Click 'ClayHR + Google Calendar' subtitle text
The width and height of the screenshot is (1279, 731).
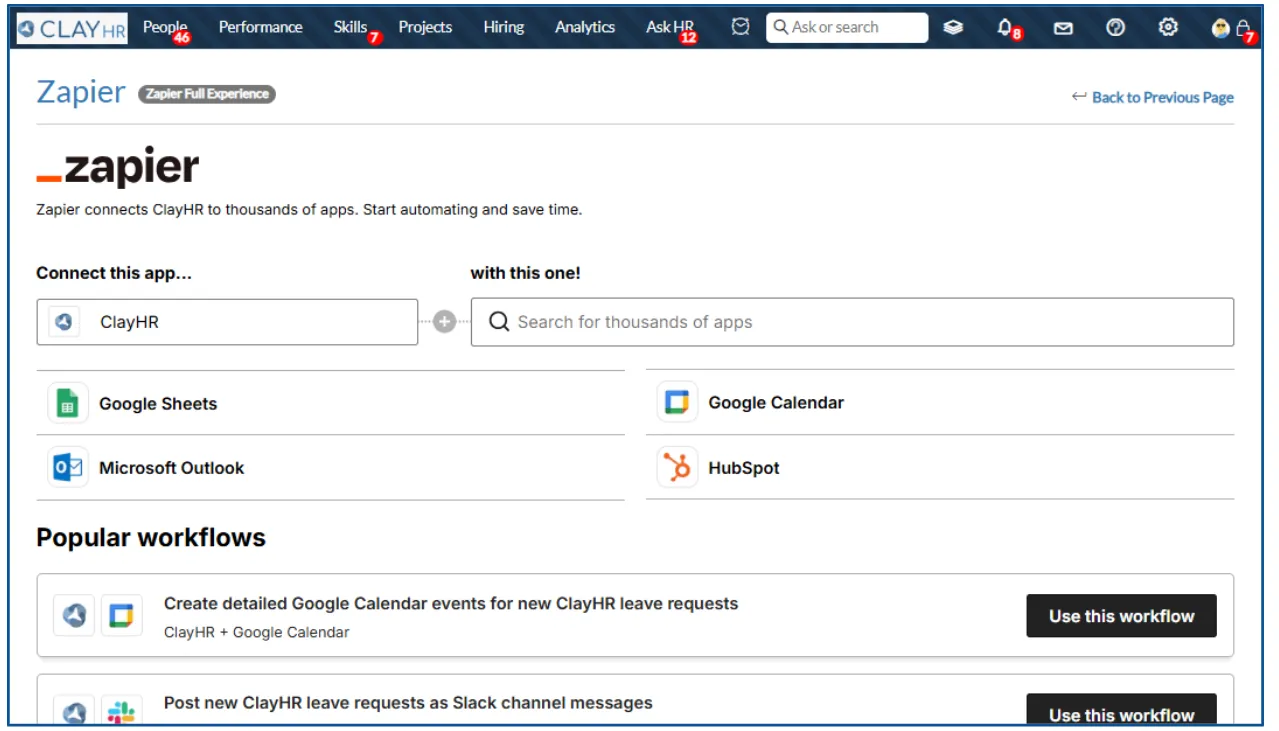click(x=257, y=632)
